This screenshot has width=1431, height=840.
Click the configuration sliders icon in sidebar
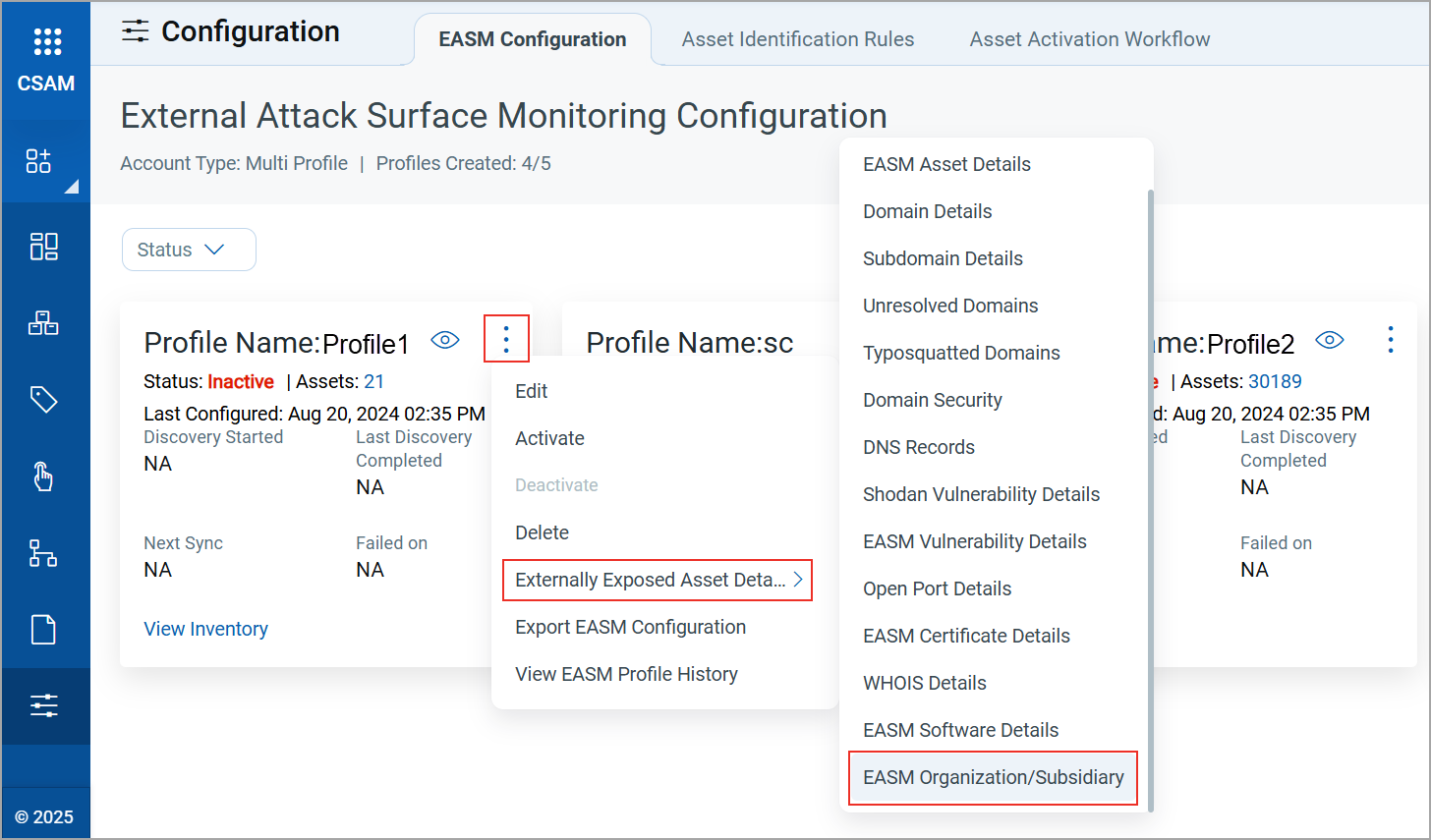point(43,705)
